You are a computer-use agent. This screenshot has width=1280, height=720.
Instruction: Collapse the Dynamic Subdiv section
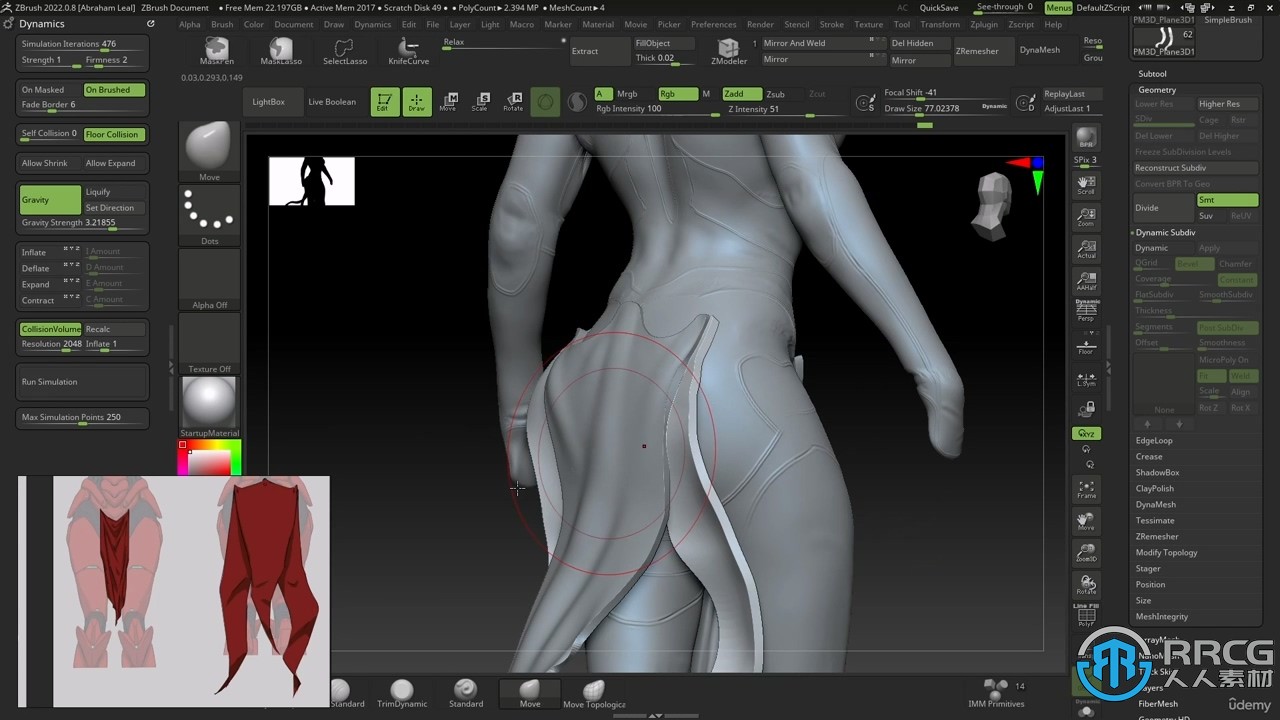(1166, 232)
